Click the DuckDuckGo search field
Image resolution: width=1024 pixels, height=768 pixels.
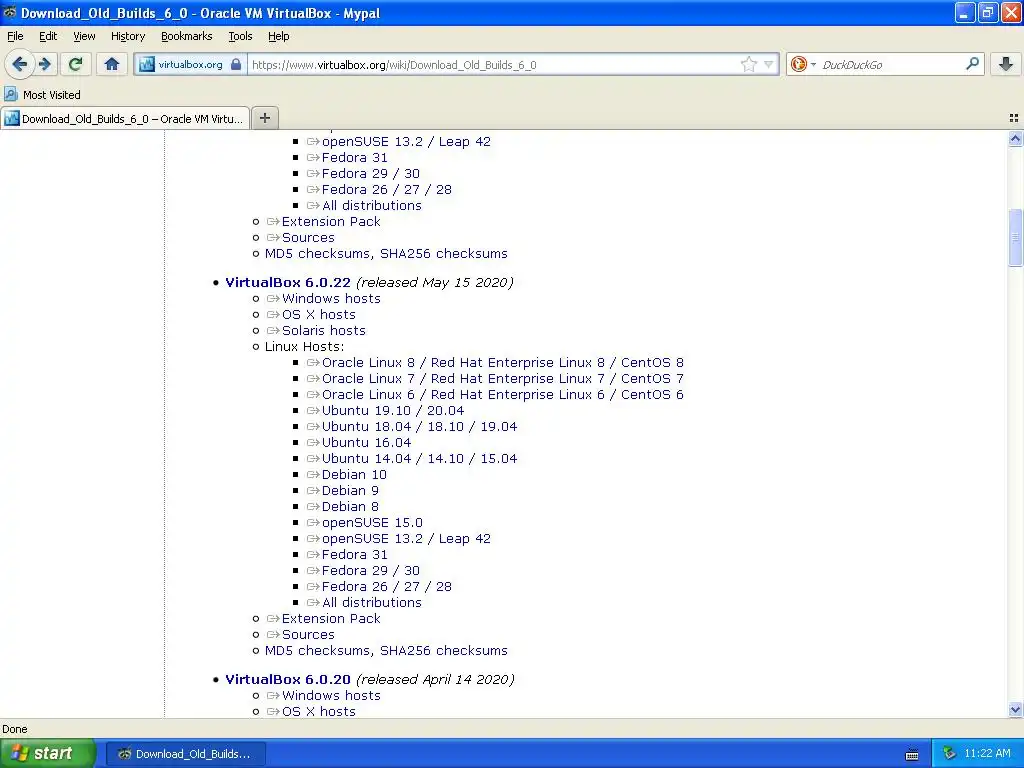click(x=890, y=65)
